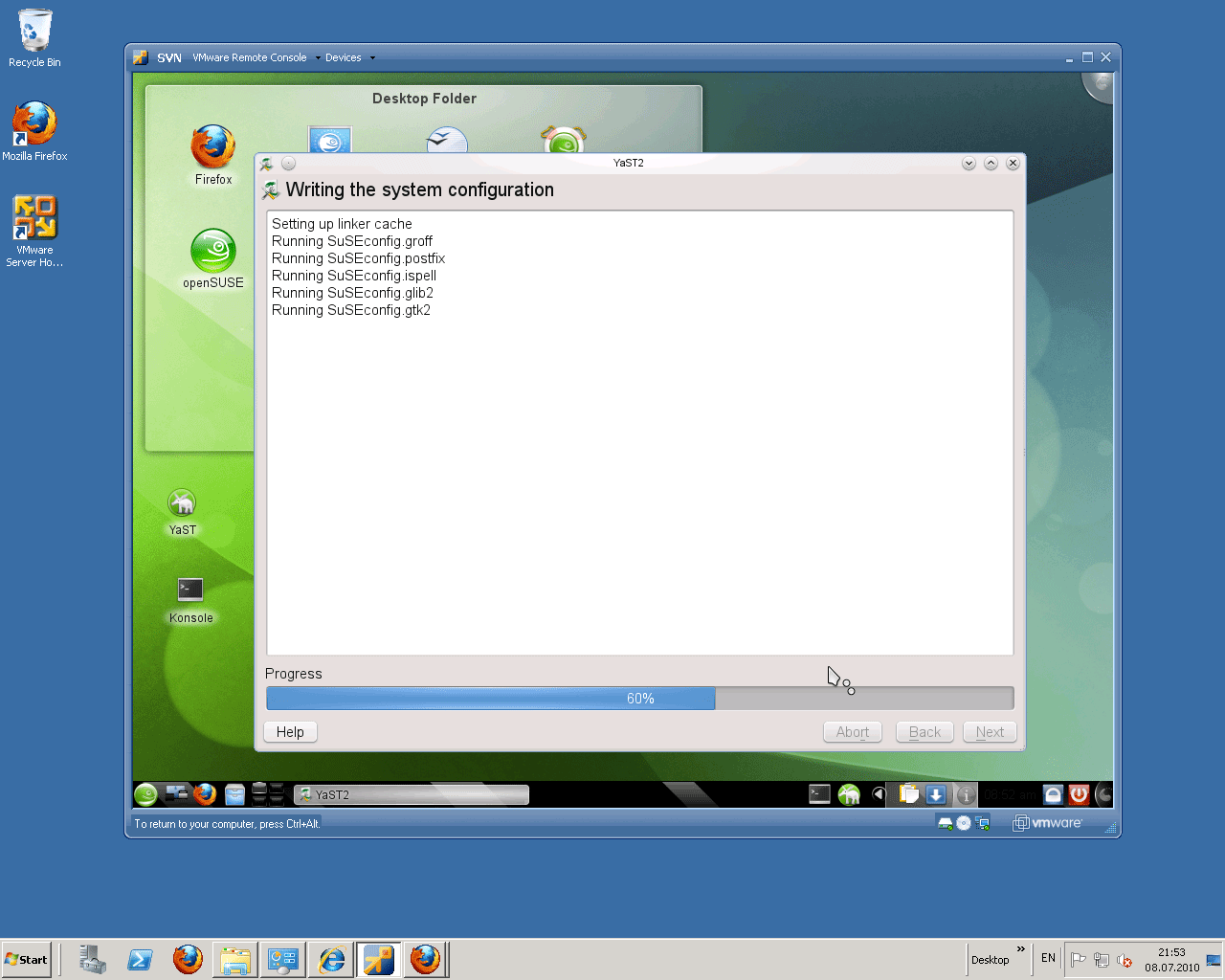Click the Firefox launcher in the KDE panel

click(x=205, y=794)
